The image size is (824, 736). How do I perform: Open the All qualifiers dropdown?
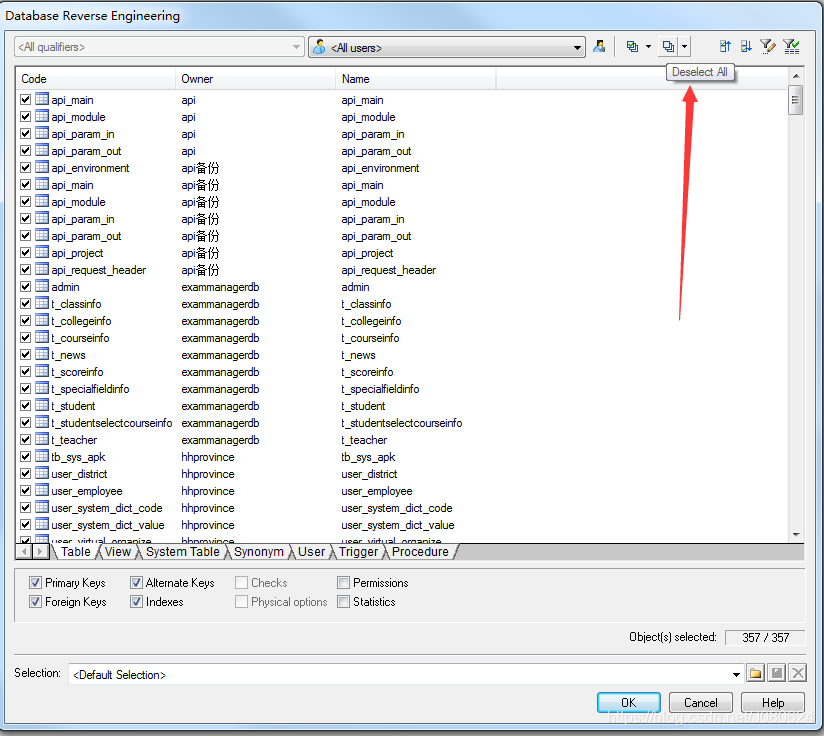tap(296, 47)
